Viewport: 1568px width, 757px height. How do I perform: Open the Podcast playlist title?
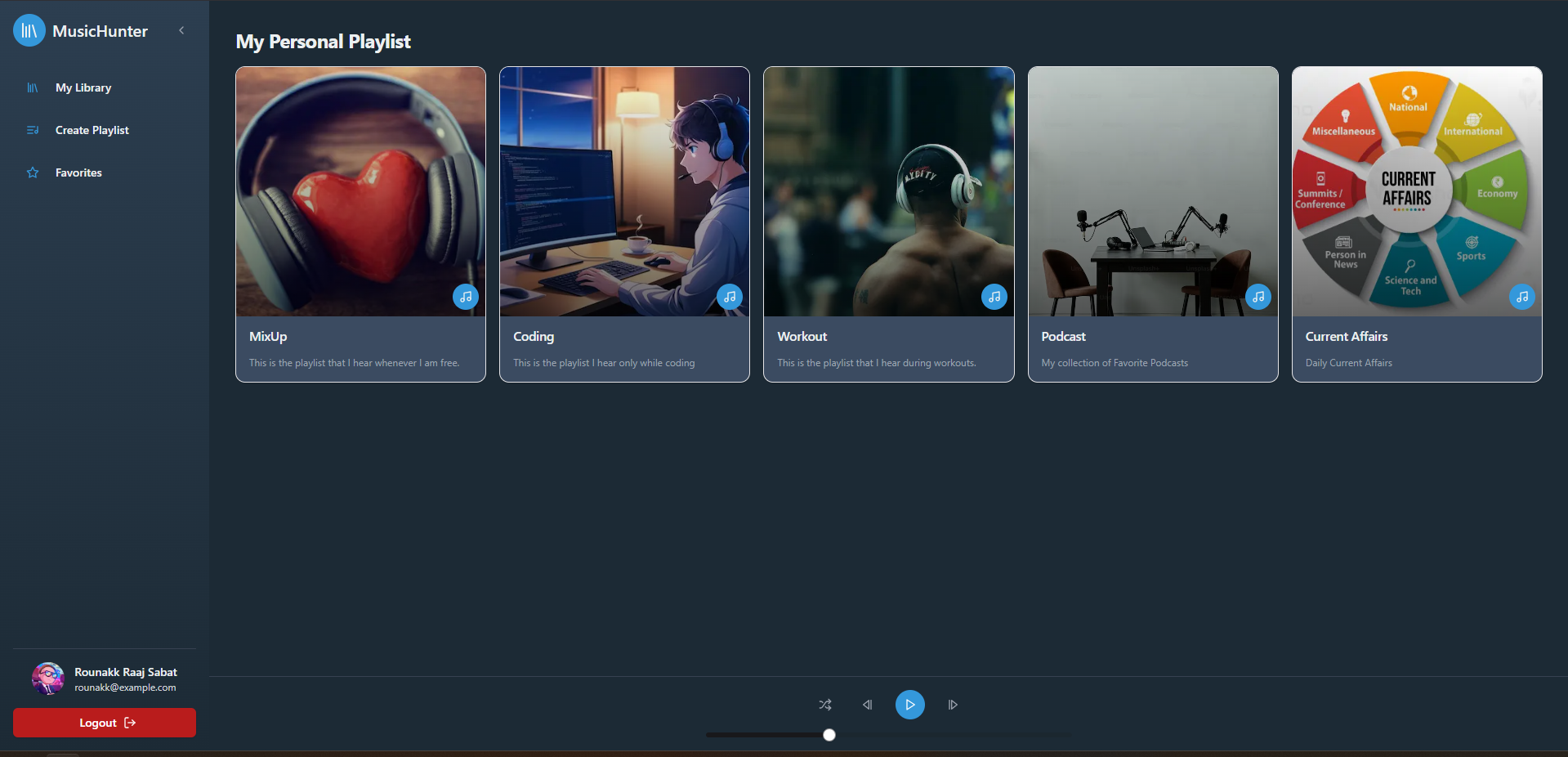(1063, 336)
